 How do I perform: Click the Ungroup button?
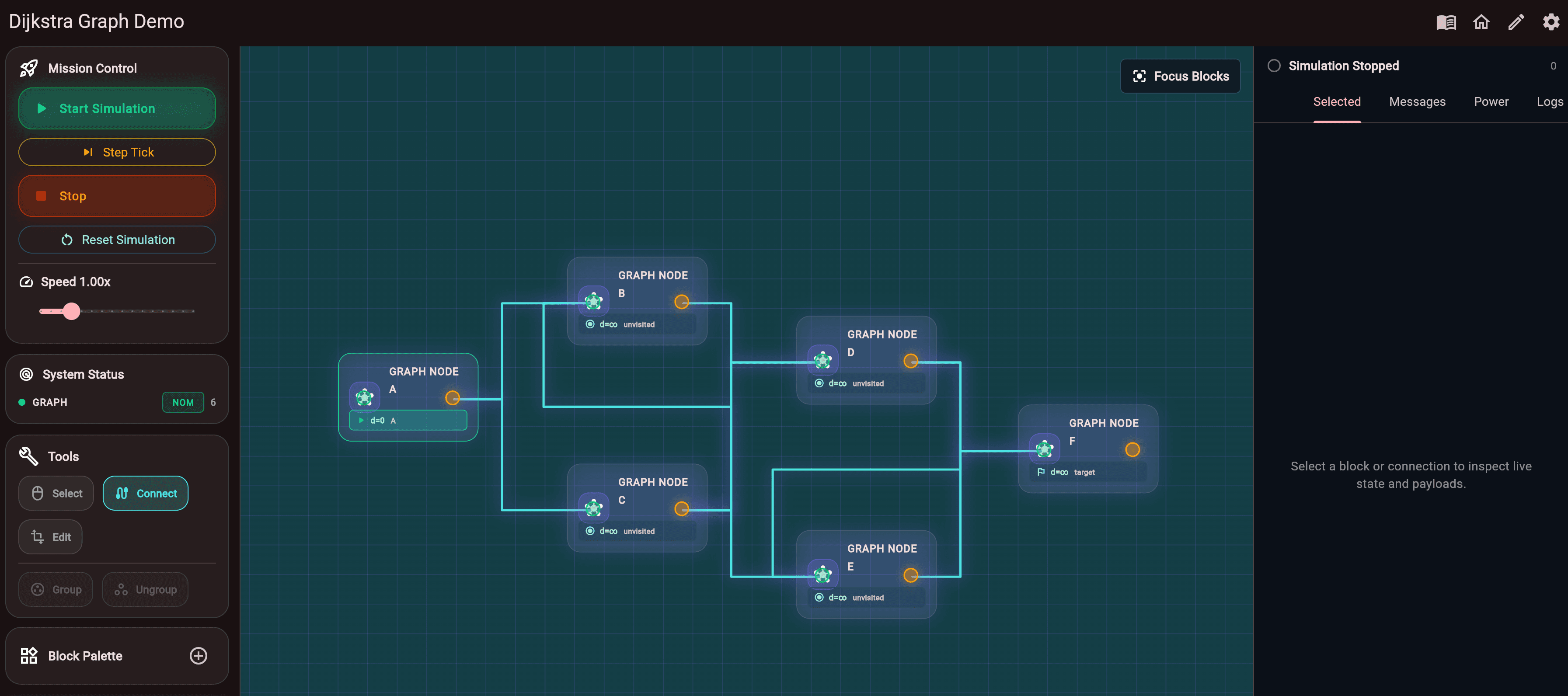click(x=145, y=589)
